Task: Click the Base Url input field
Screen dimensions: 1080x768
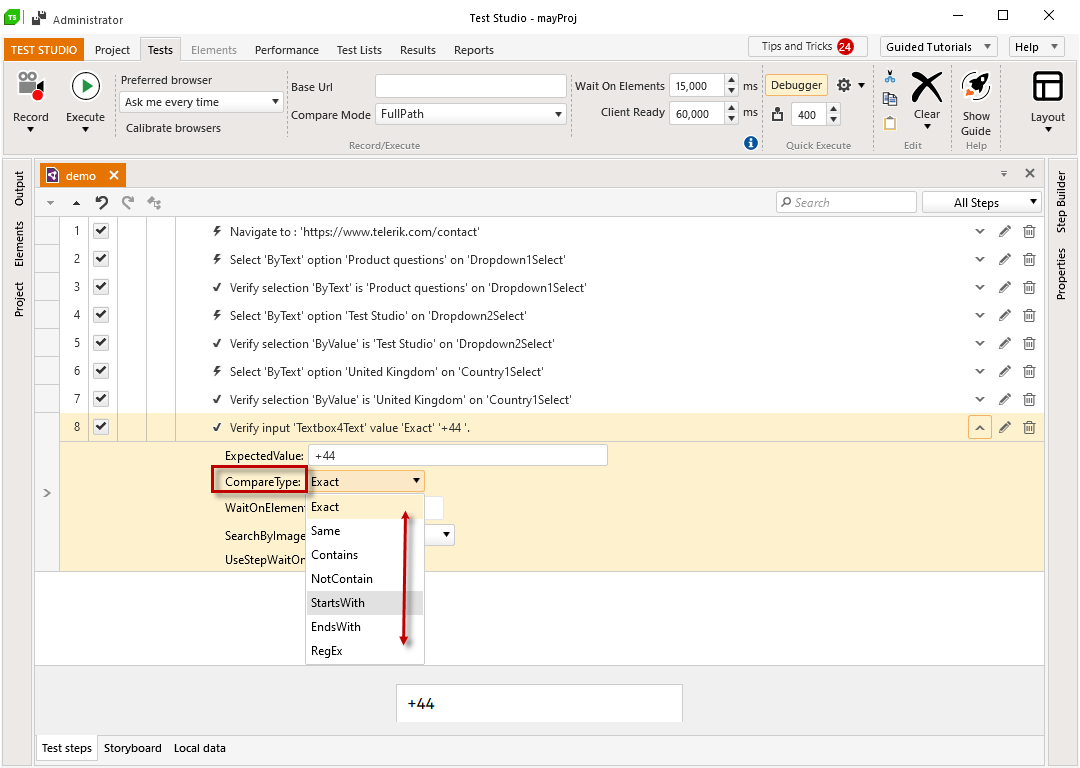Action: (x=470, y=86)
